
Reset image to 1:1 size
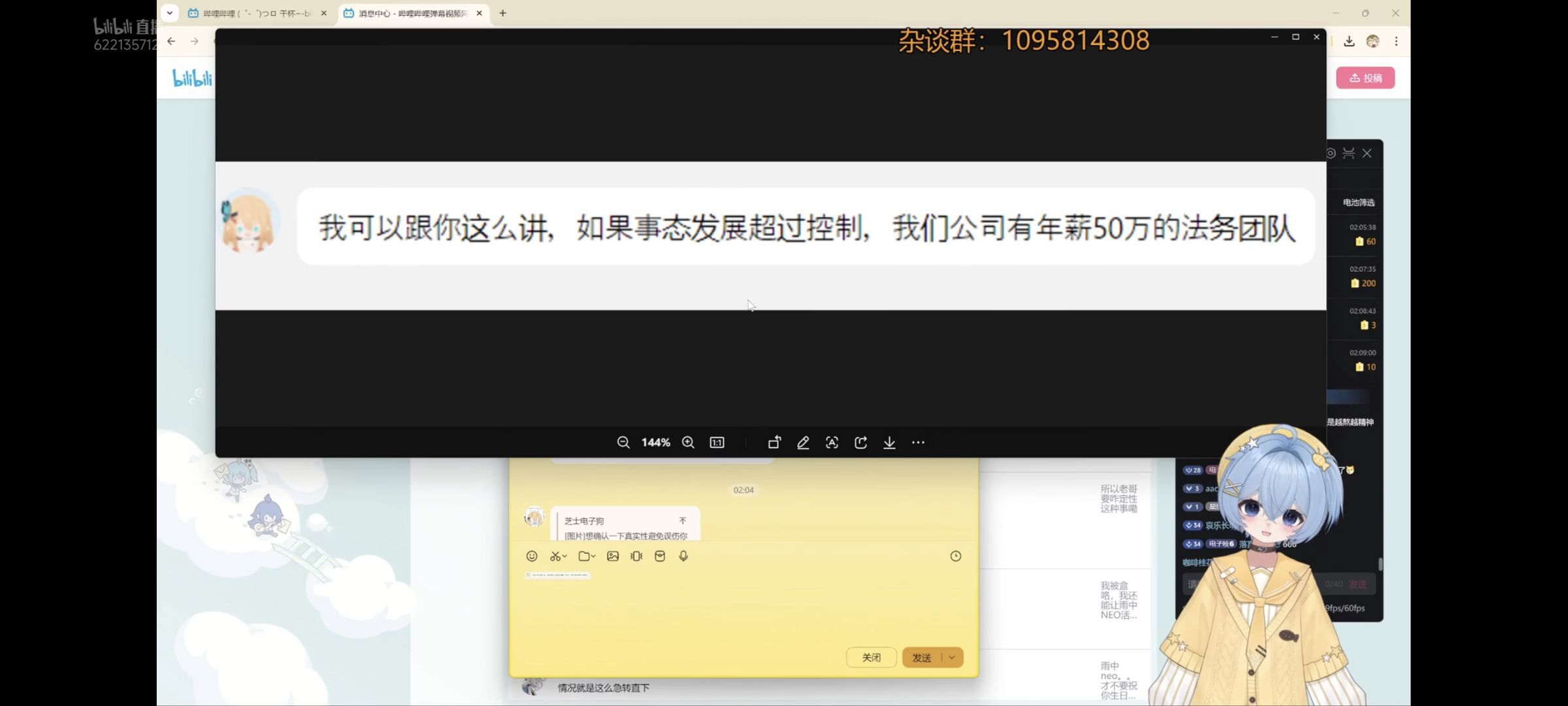point(717,443)
